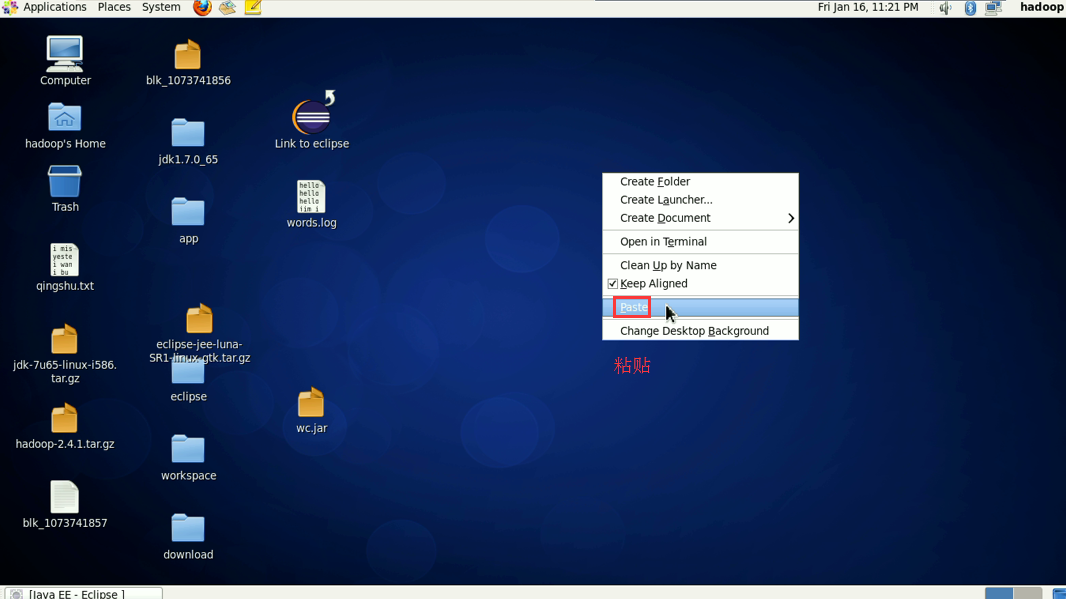Open hadoop's Home folder icon
1066x599 pixels.
[65, 118]
